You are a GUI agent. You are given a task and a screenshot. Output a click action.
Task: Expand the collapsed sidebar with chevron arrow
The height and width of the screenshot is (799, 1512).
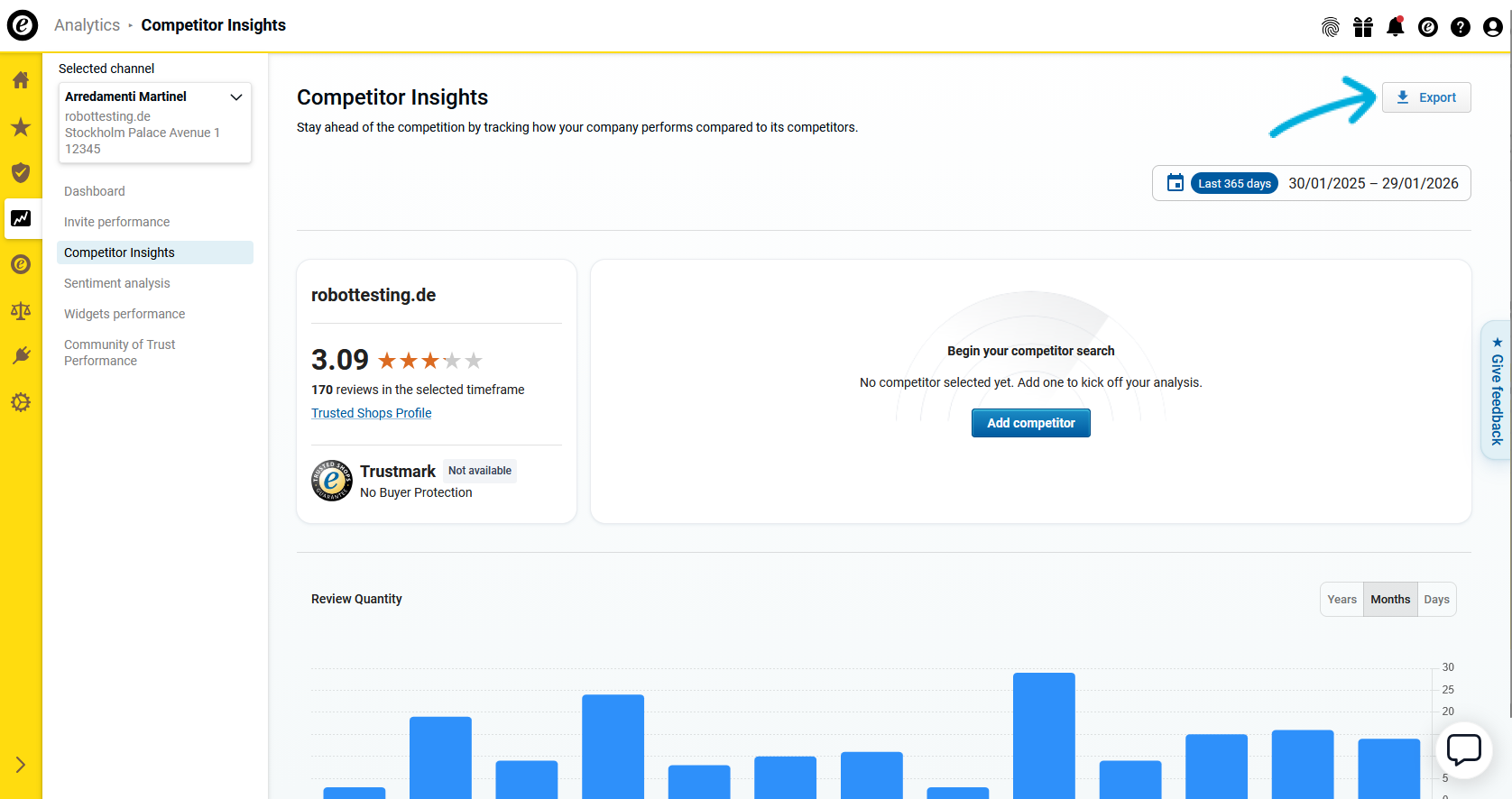(21, 765)
